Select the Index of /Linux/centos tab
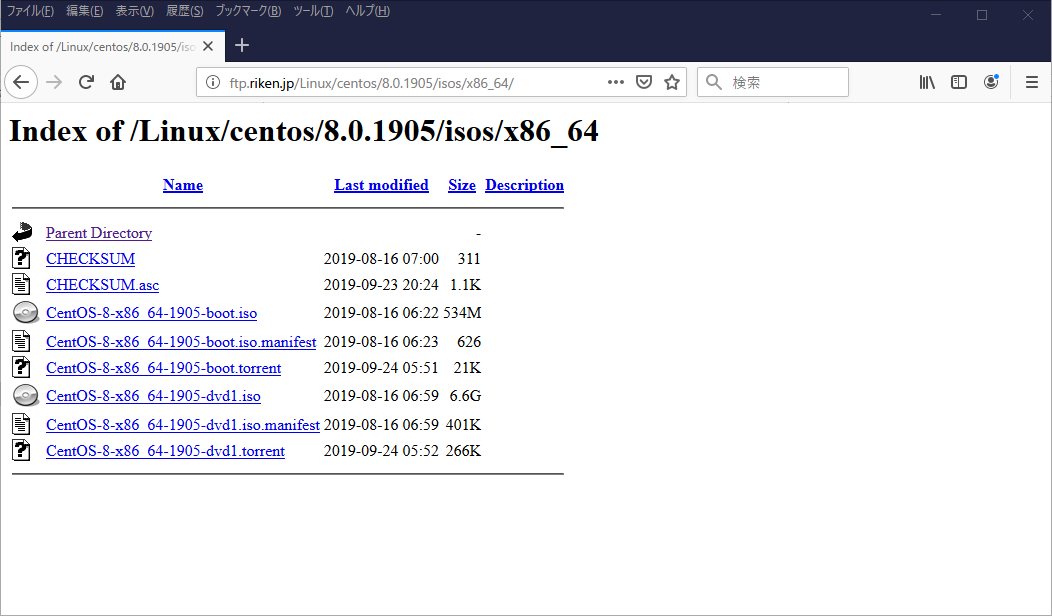Screen dimensions: 1052x616 click(x=112, y=46)
